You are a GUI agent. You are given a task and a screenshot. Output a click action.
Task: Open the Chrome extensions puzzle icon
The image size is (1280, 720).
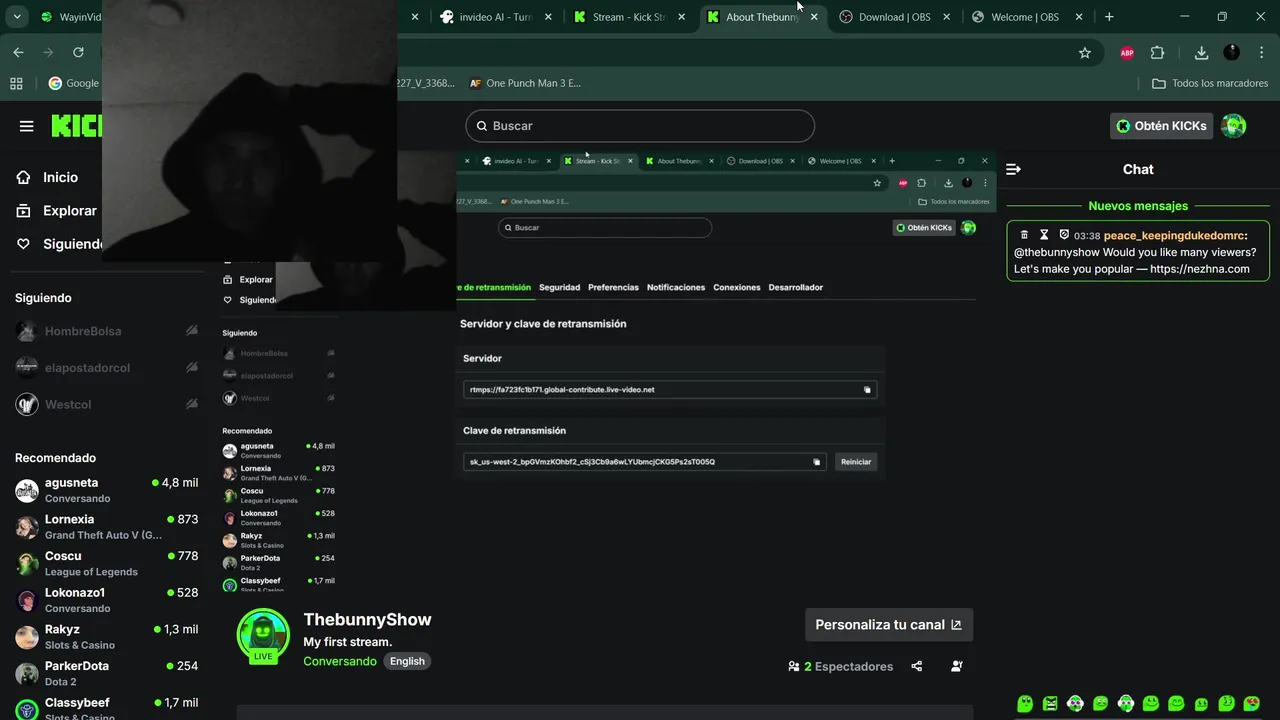click(1158, 53)
